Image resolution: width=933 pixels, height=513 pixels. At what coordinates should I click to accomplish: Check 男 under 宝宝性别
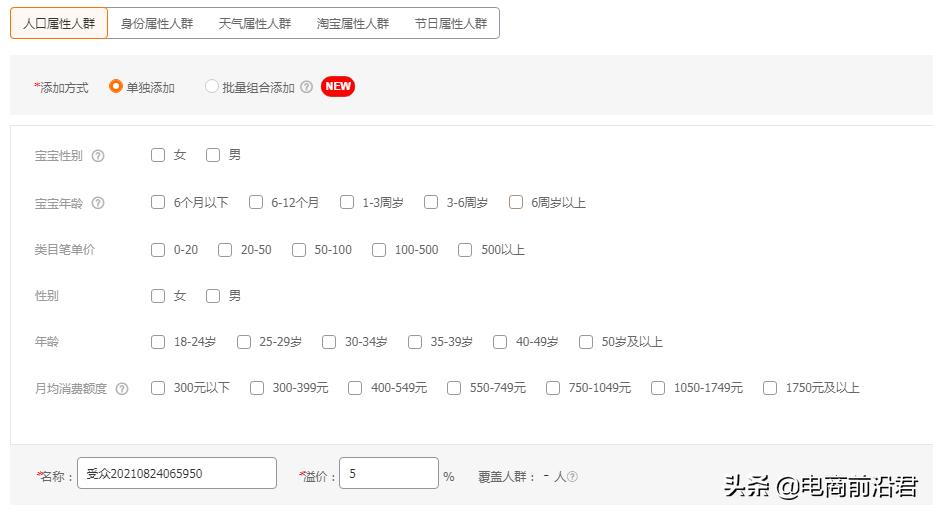(x=213, y=155)
